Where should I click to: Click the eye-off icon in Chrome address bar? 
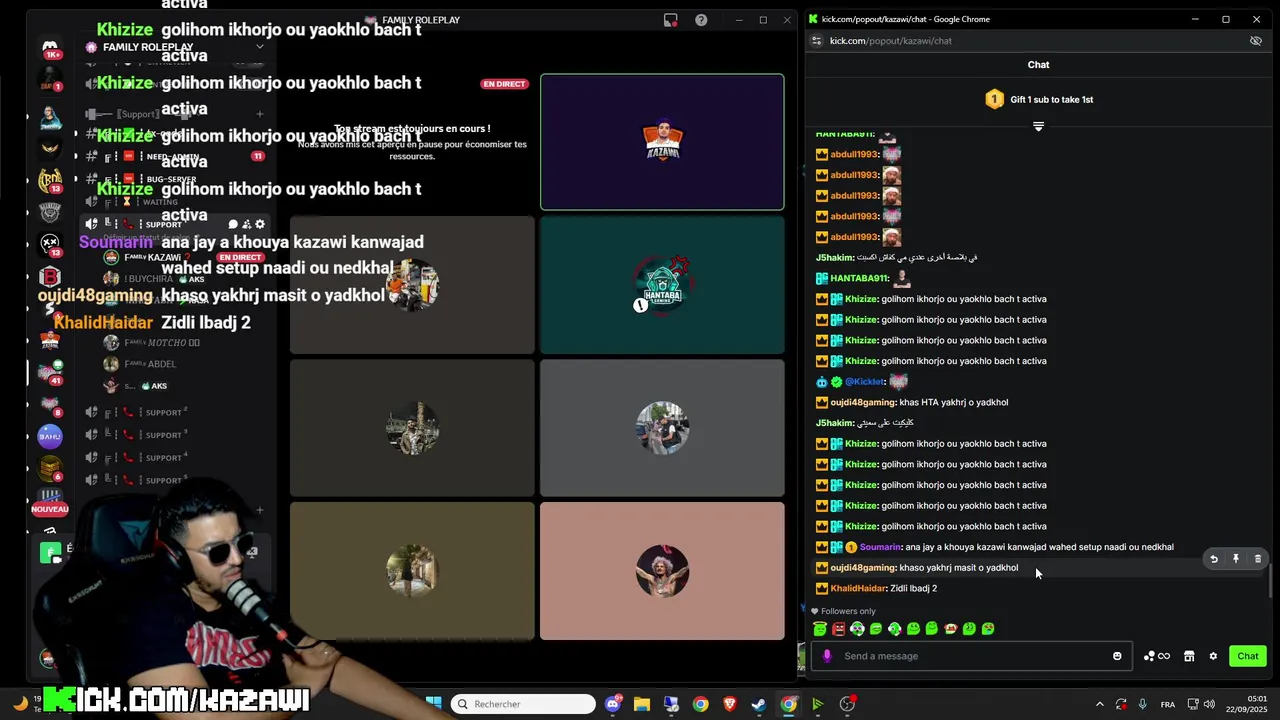pos(1256,41)
